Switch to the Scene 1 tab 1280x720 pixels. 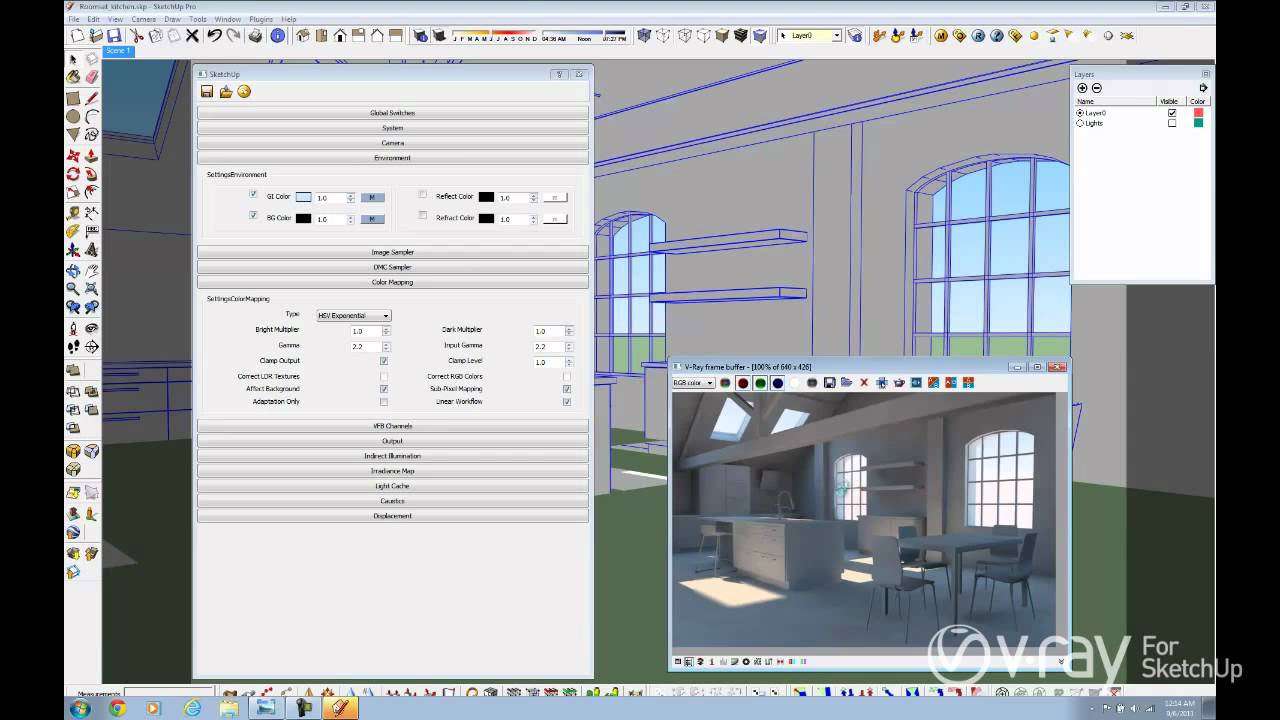click(x=117, y=50)
